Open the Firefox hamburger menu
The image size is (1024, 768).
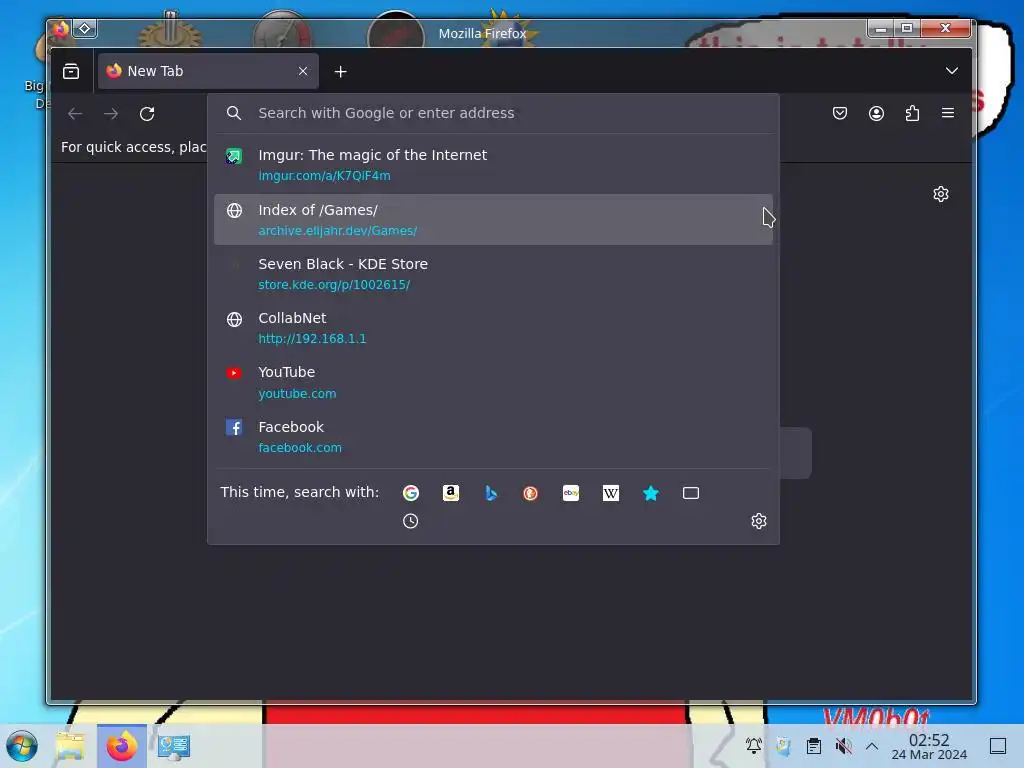click(x=948, y=113)
